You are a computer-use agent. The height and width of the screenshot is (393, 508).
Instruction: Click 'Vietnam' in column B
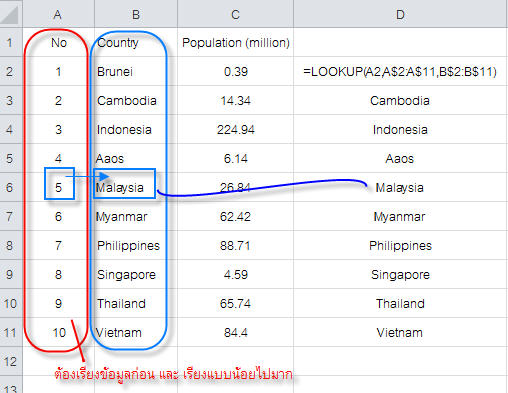click(x=136, y=332)
